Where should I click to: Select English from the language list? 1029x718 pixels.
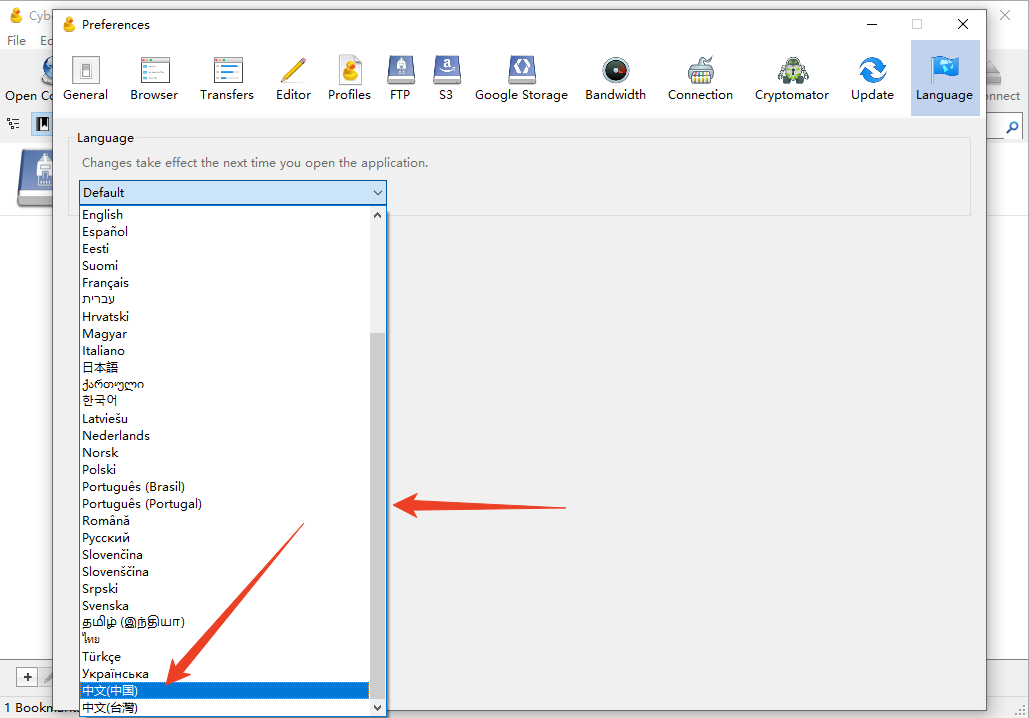(224, 215)
